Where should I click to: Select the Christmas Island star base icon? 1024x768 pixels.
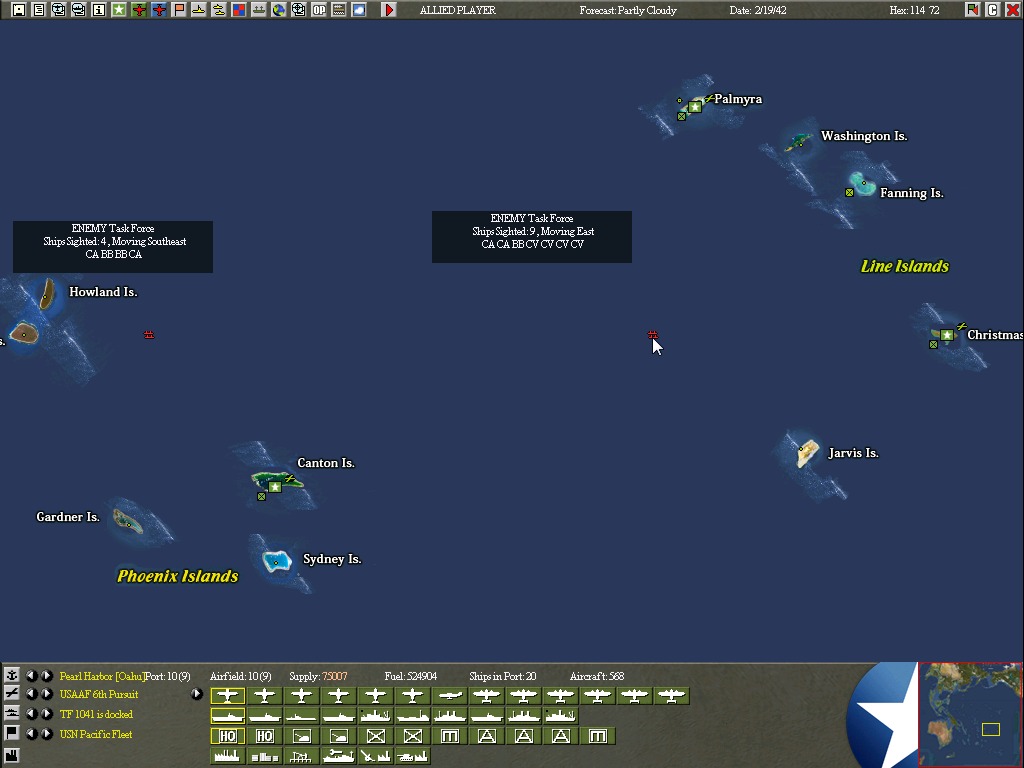(x=947, y=335)
